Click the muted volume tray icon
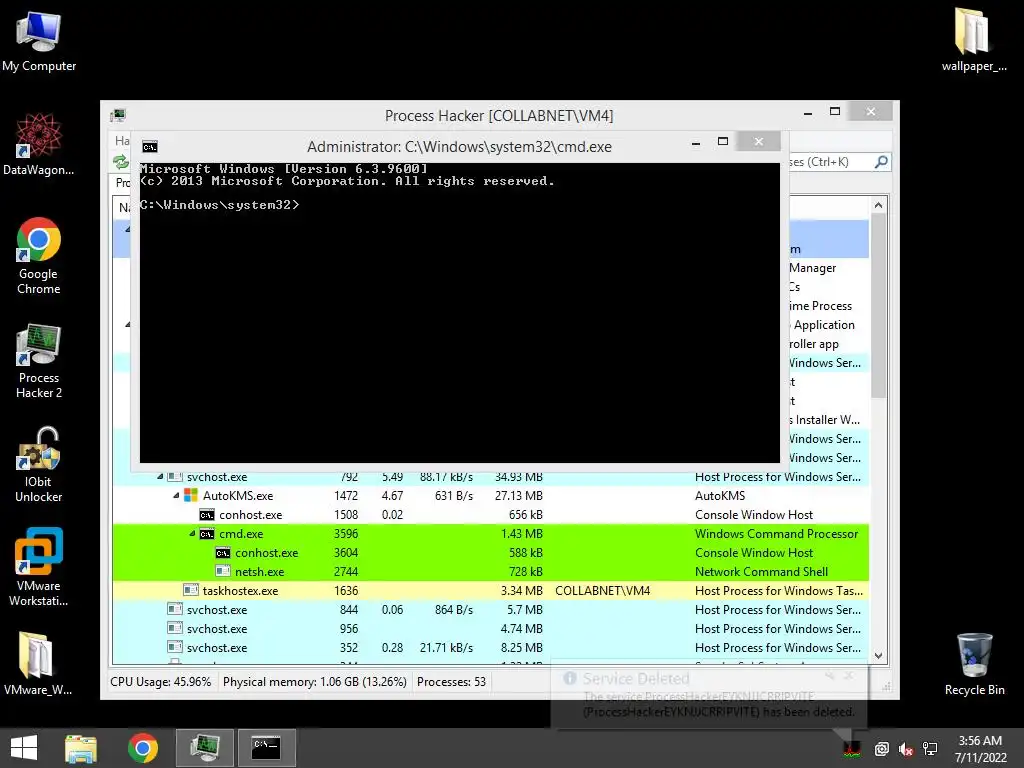The width and height of the screenshot is (1024, 768). (x=906, y=749)
